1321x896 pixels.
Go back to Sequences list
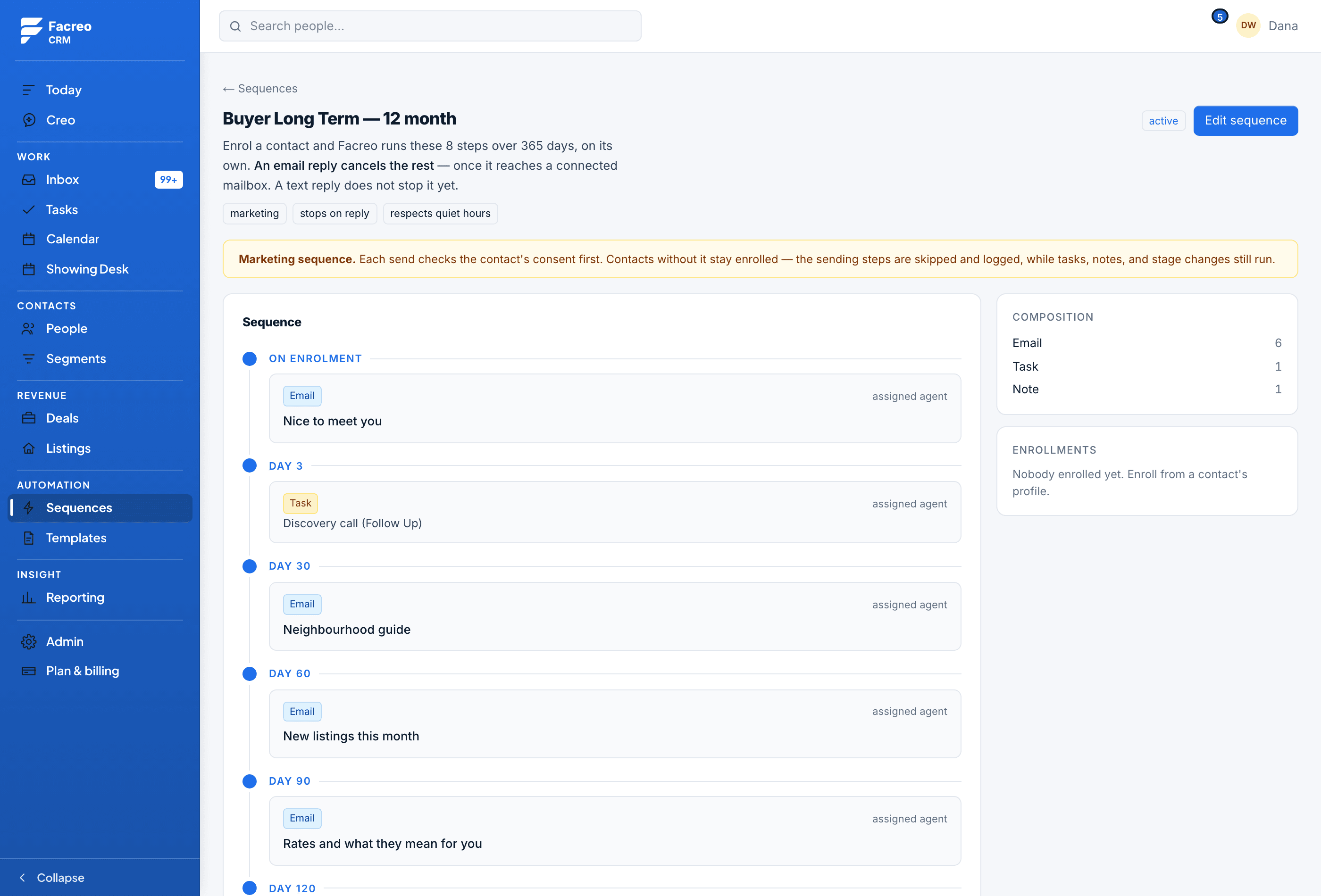pos(260,89)
